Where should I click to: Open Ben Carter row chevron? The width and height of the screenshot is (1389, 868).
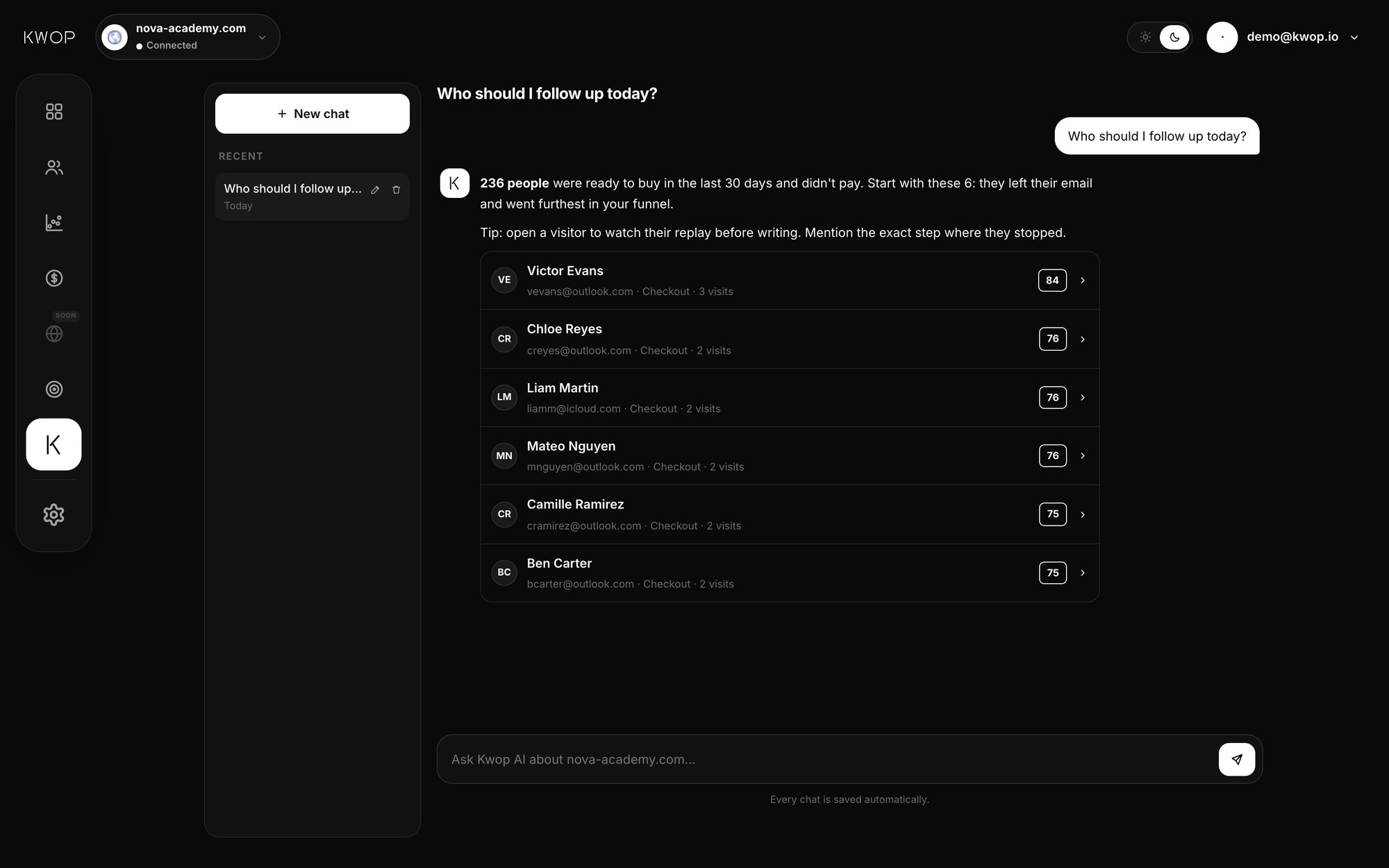point(1082,573)
